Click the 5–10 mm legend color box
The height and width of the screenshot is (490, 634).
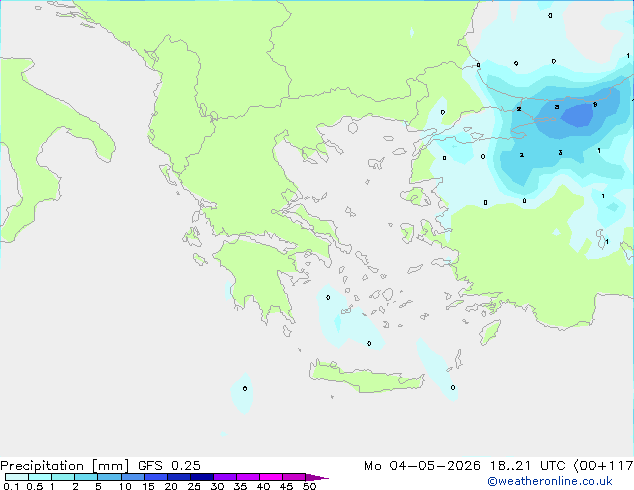tap(109, 477)
